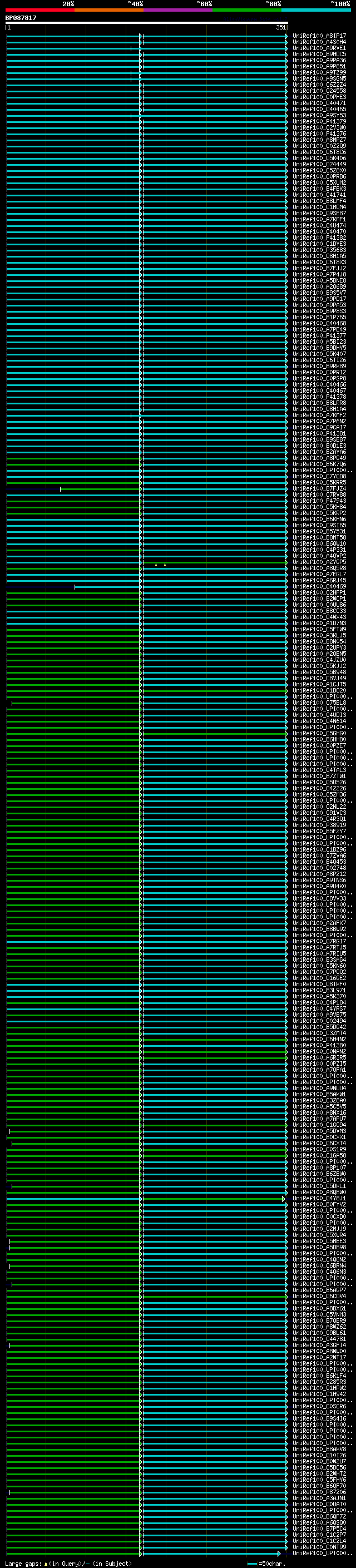Select UniRef100_B9SE87 hit label
Viewport: 356px width, 1568px height.
[x=319, y=439]
